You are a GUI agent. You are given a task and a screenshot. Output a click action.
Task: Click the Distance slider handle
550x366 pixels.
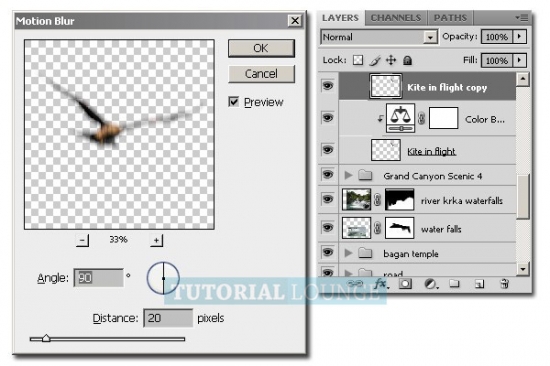click(46, 338)
